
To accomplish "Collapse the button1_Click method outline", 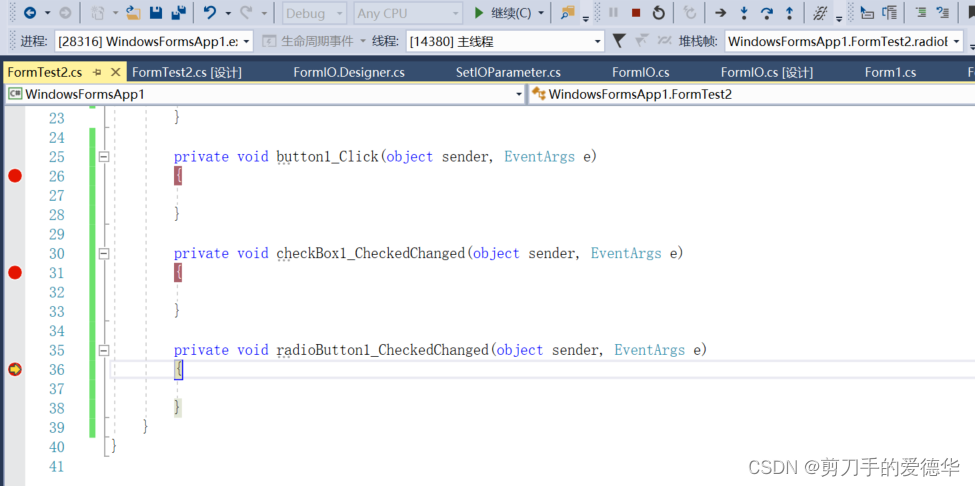I will (x=104, y=157).
